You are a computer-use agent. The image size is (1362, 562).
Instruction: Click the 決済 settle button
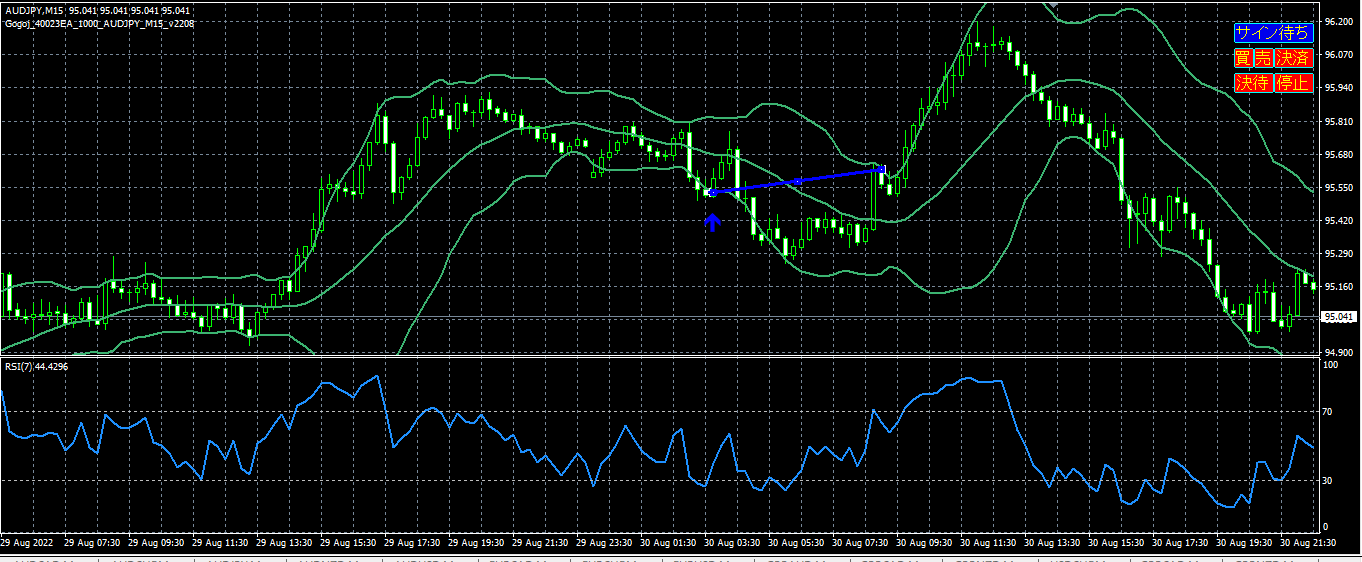point(1293,58)
